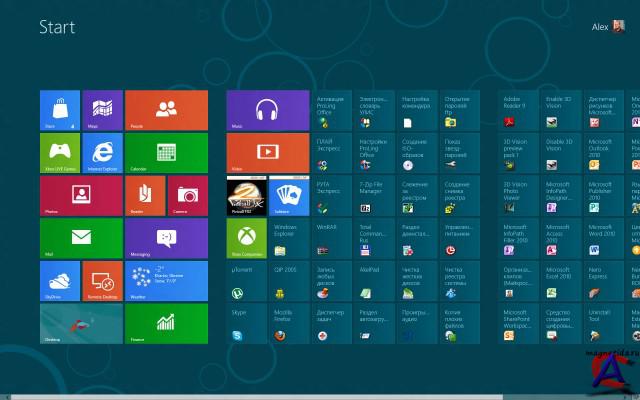Open Microsoft InfoPath Designer tile
The height and width of the screenshot is (400, 640).
click(x=561, y=196)
